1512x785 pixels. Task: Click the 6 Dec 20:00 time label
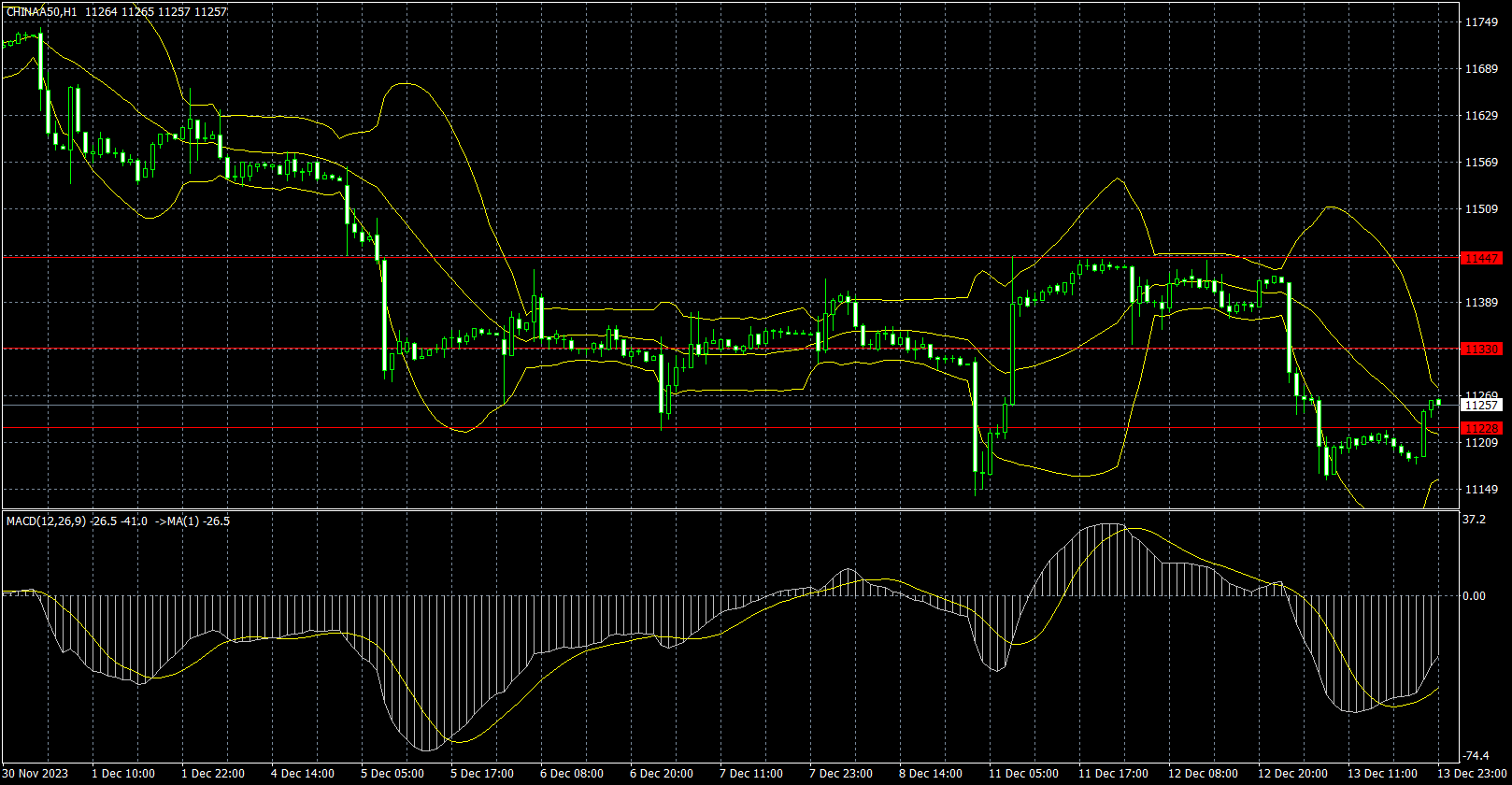click(662, 773)
